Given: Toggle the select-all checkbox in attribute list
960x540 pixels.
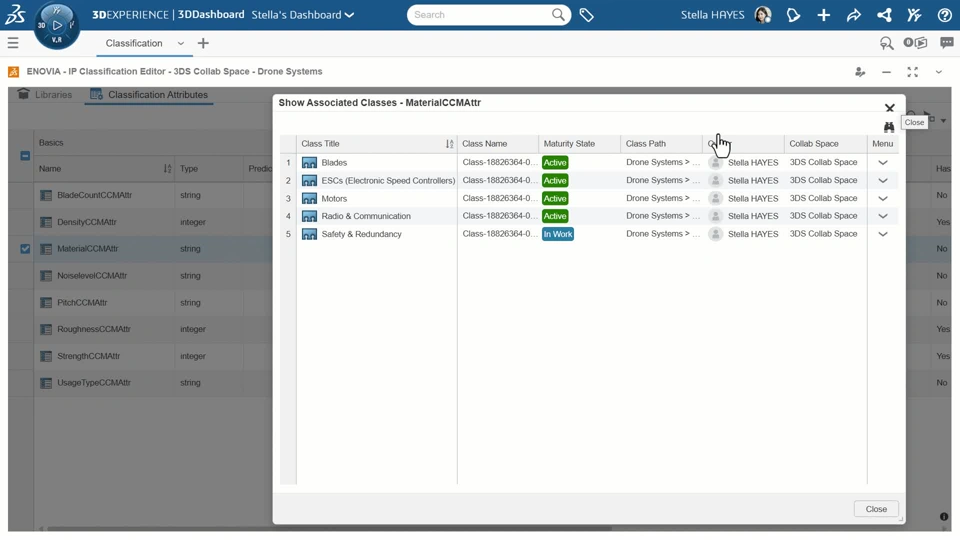Looking at the screenshot, I should 25,156.
